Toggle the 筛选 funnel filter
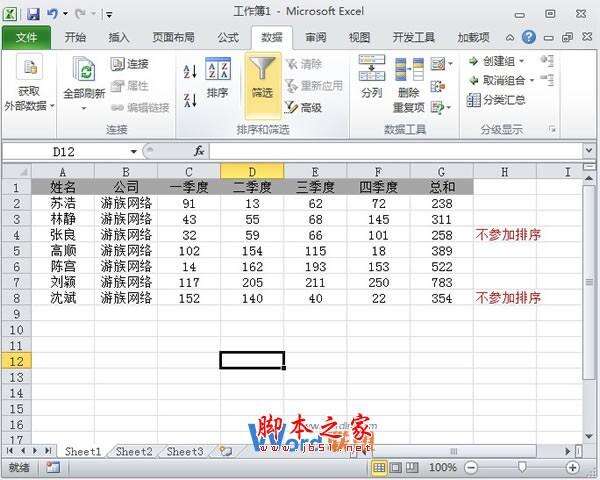Image resolution: width=600 pixels, height=480 pixels. pos(262,85)
